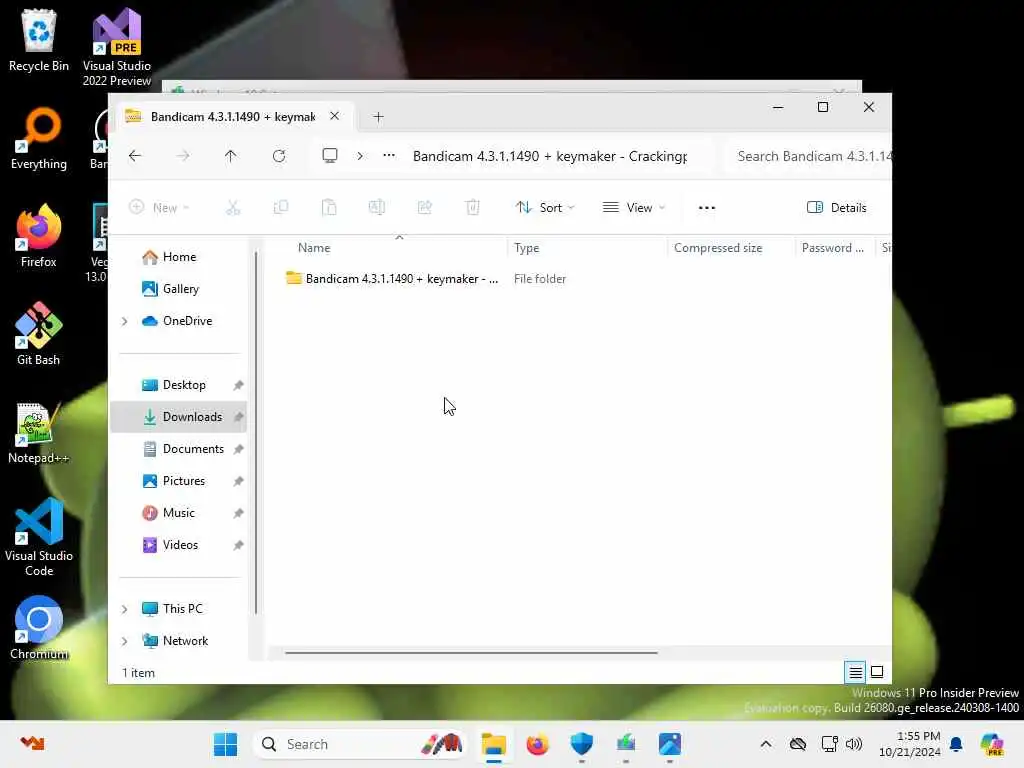Open the notifications bell icon
The height and width of the screenshot is (768, 1024).
coord(956,744)
